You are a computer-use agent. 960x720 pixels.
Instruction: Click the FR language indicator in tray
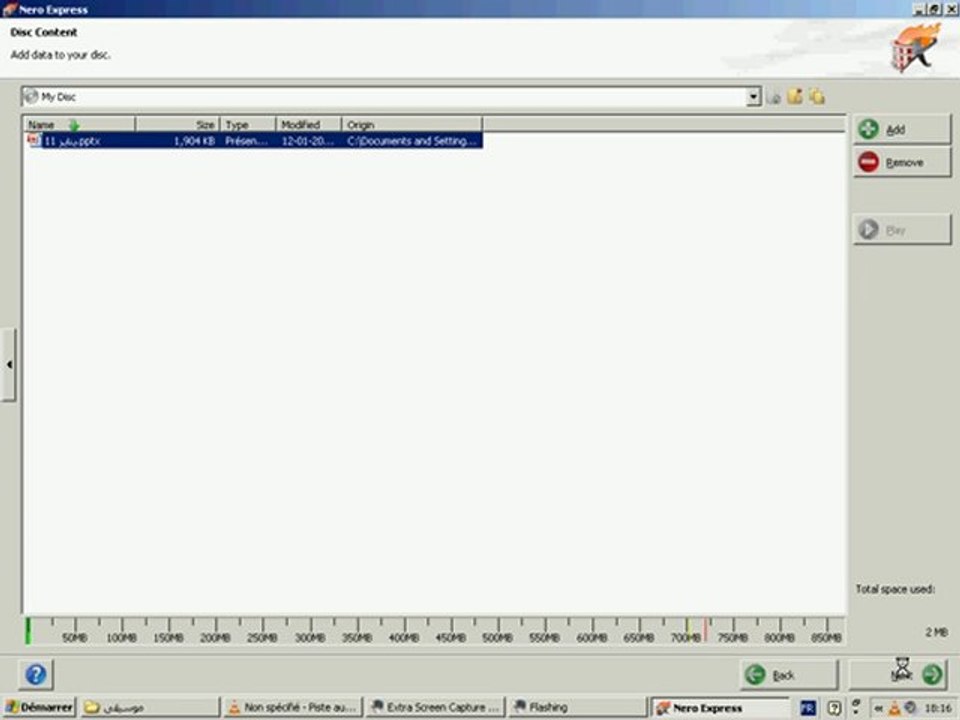(x=808, y=708)
